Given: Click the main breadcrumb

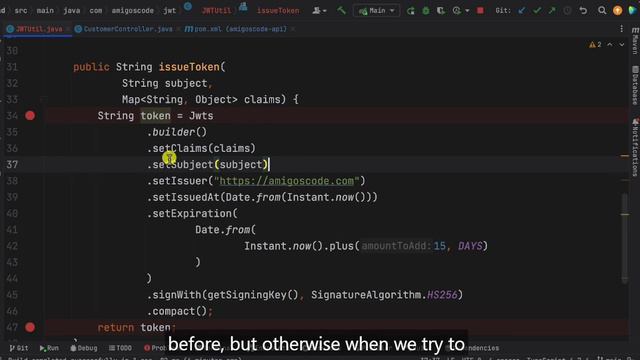Looking at the screenshot, I should click(45, 11).
